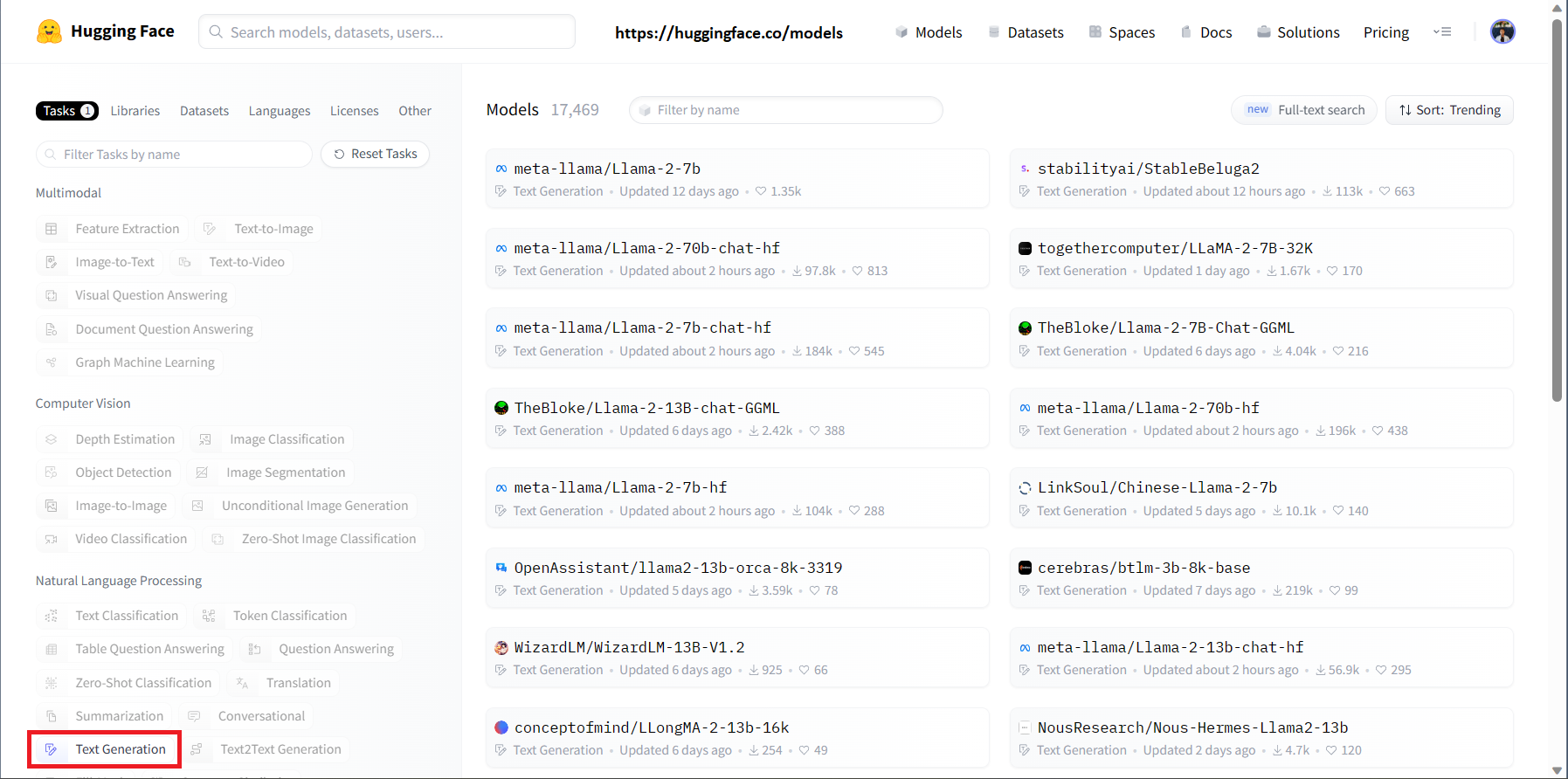1568x779 pixels.
Task: Click the Visual Question Answering icon
Action: pyautogui.click(x=52, y=295)
